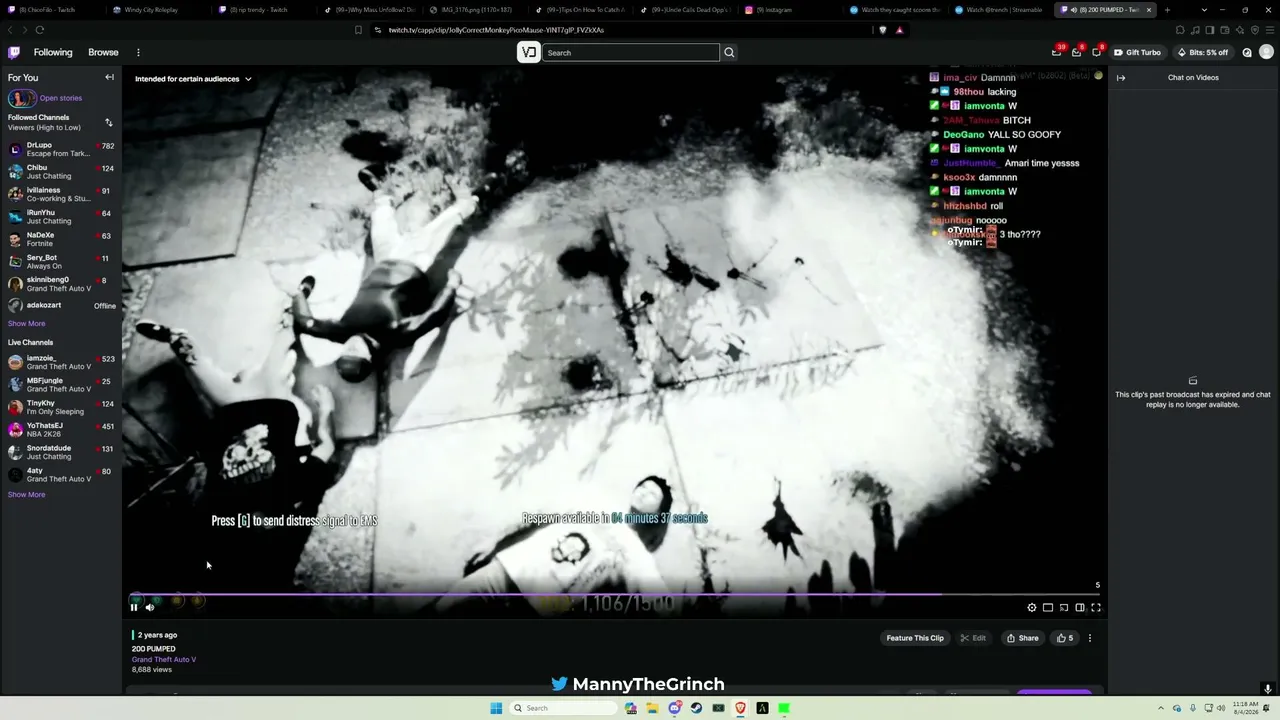1280x720 pixels.
Task: Reload the browser page
Action: pos(40,30)
